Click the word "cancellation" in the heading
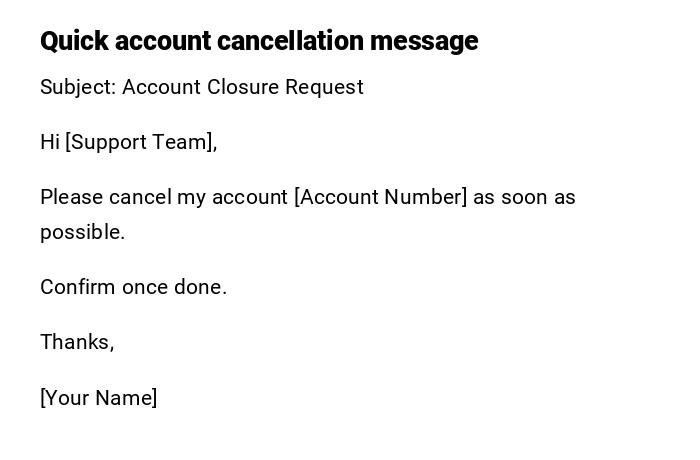This screenshot has height=460, width=700. coord(290,41)
